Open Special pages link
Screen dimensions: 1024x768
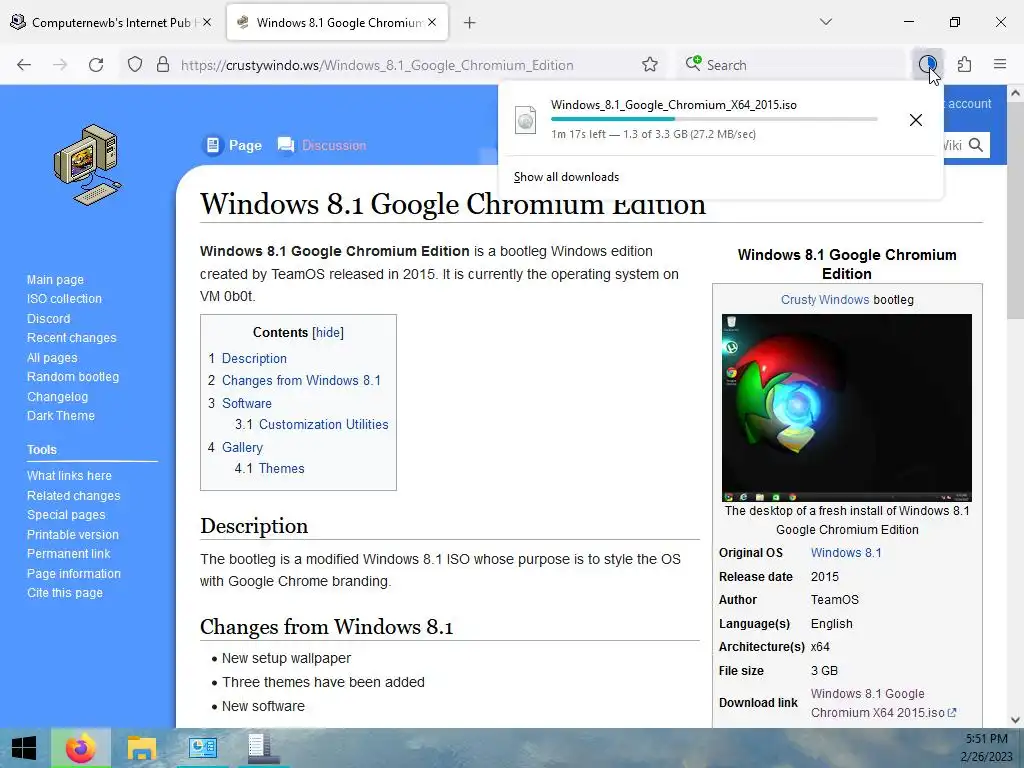[66, 515]
